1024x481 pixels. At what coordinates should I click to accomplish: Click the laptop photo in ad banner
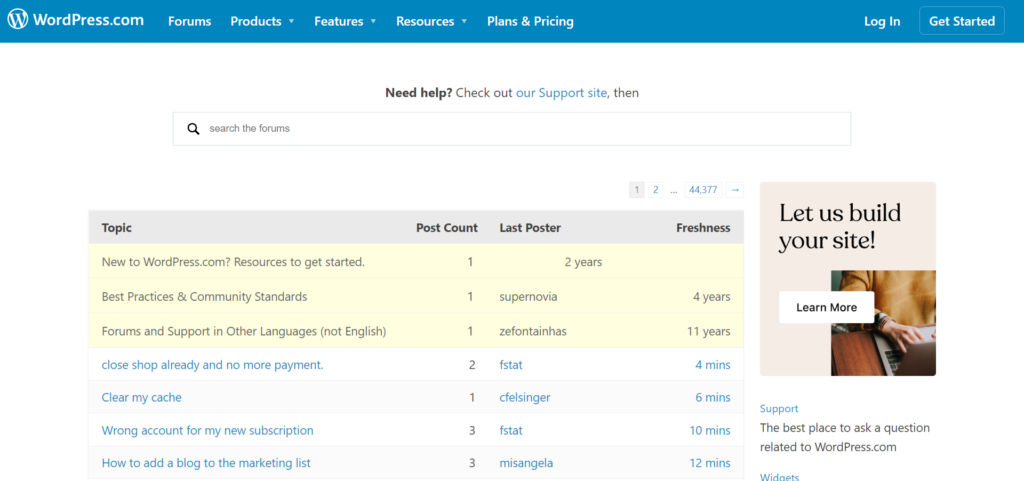[x=883, y=323]
